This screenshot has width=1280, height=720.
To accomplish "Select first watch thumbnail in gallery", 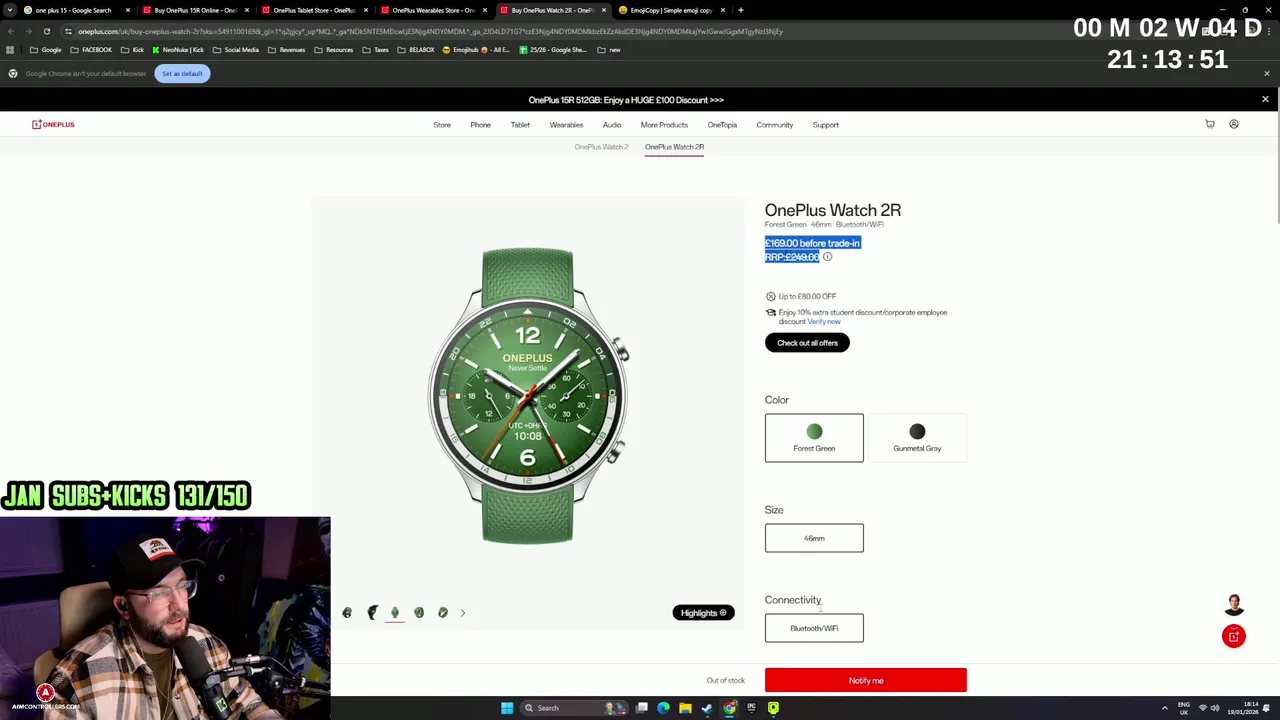I will tap(347, 612).
